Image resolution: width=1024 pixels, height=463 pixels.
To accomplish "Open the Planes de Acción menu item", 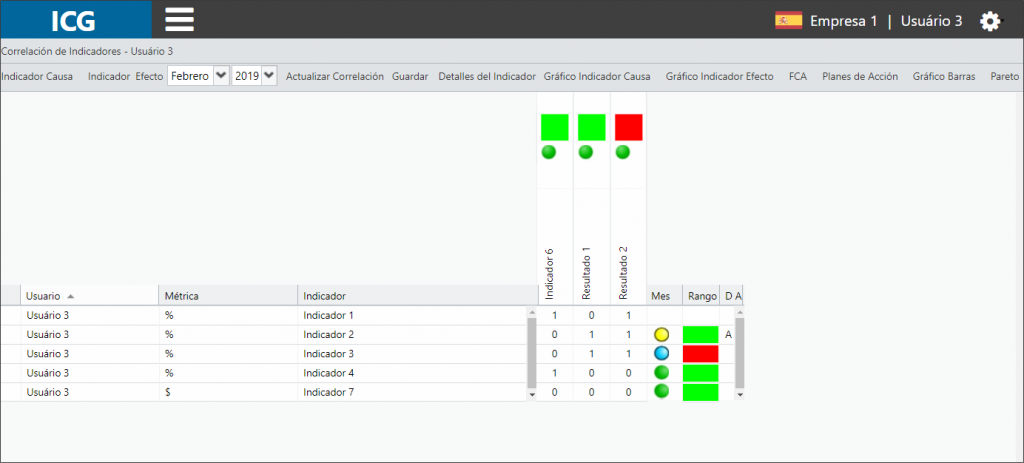I will pyautogui.click(x=859, y=76).
